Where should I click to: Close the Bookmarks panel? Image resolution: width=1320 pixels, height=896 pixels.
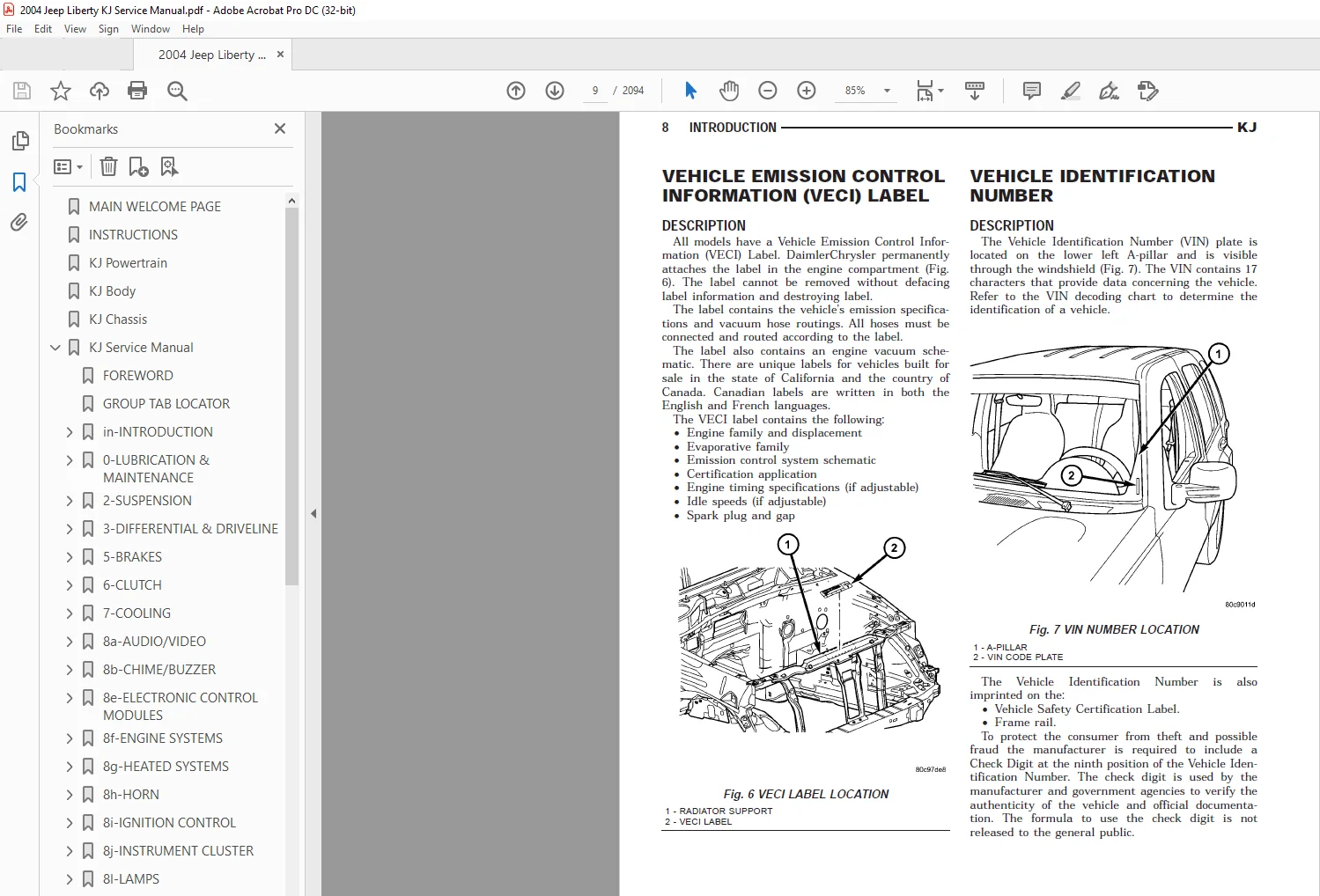(280, 129)
